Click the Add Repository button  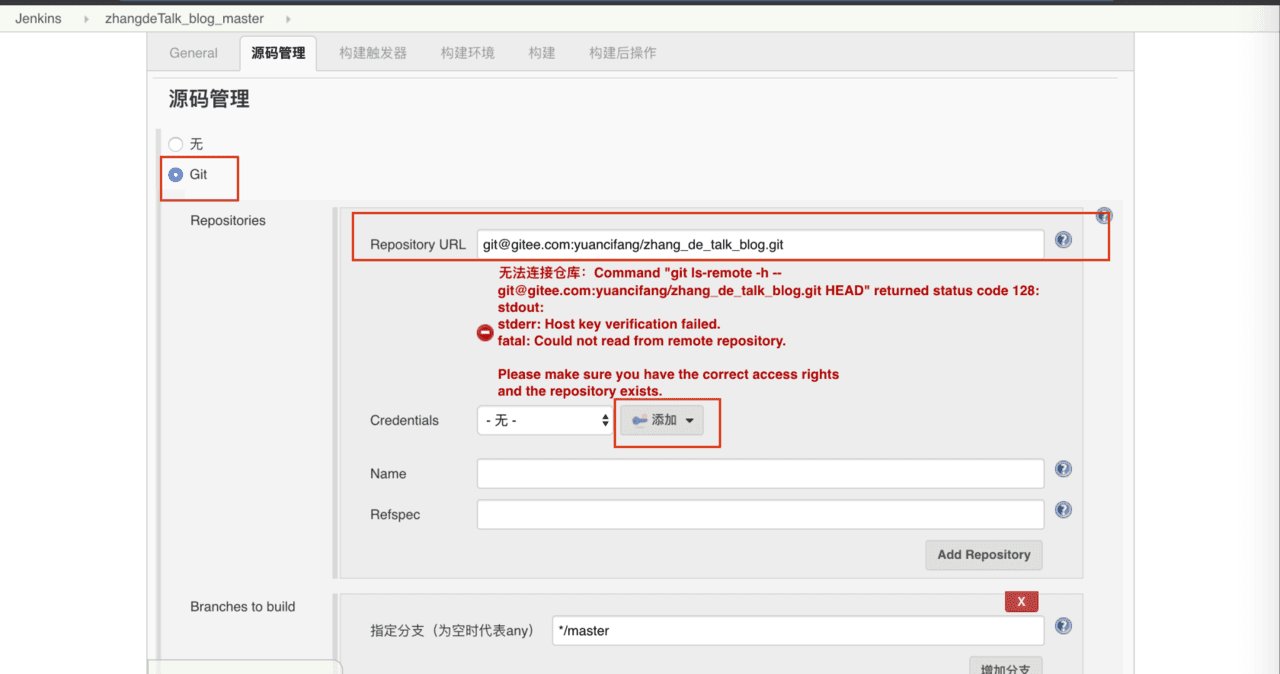point(984,555)
